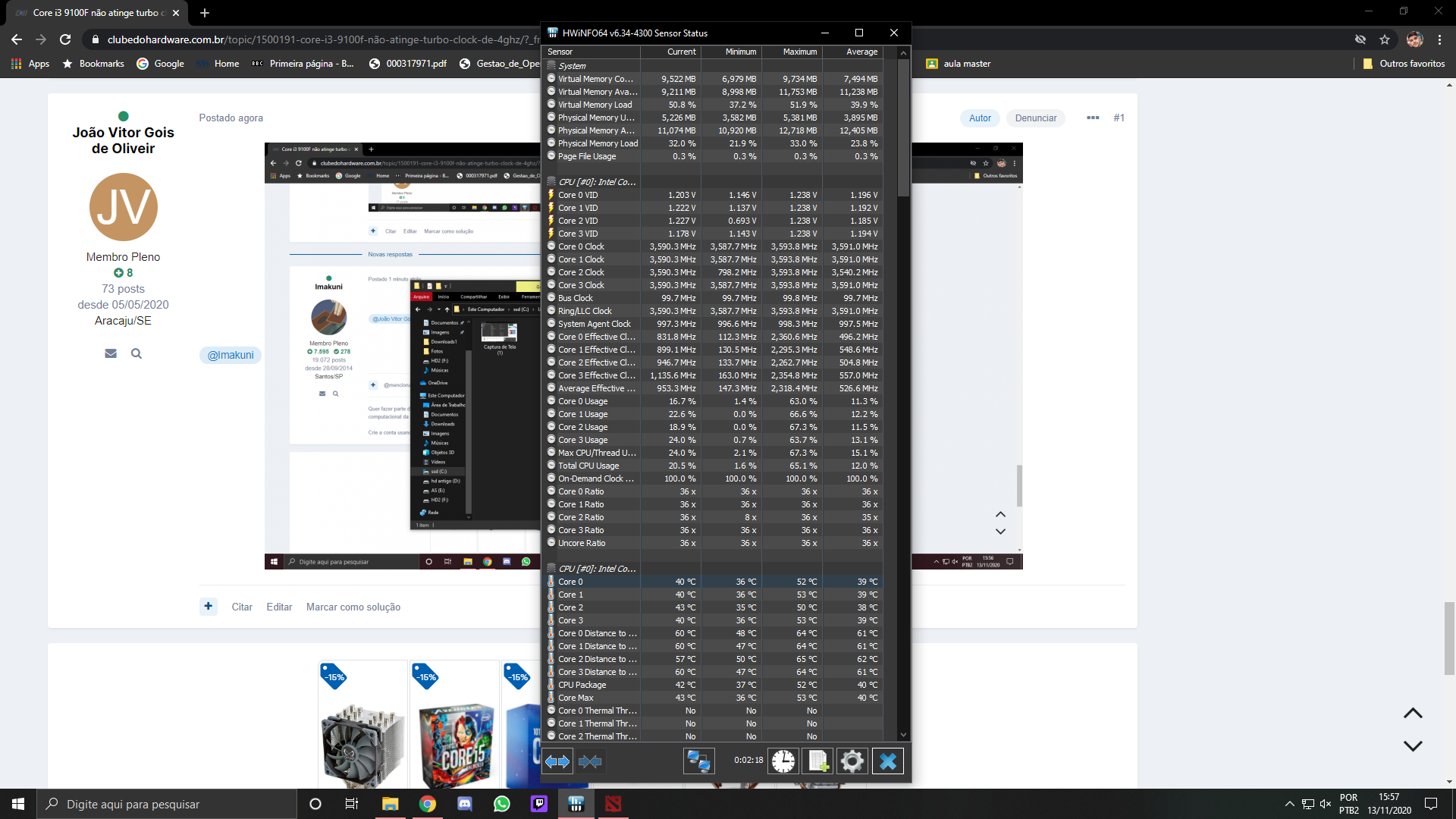This screenshot has height=819, width=1456.
Task: Click the HWiNFO64 title bar app icon
Action: point(553,33)
